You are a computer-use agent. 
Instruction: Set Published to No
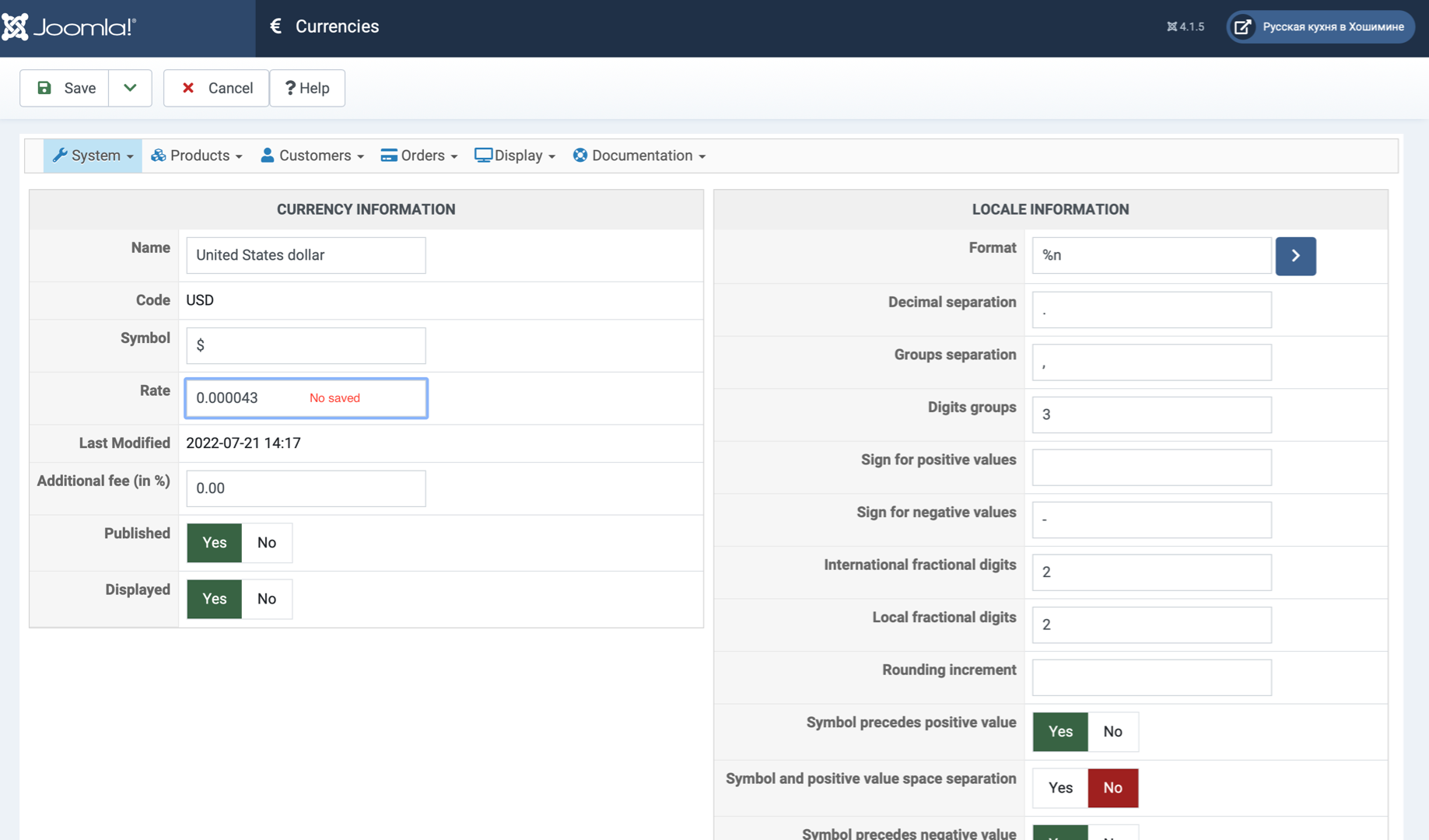266,543
